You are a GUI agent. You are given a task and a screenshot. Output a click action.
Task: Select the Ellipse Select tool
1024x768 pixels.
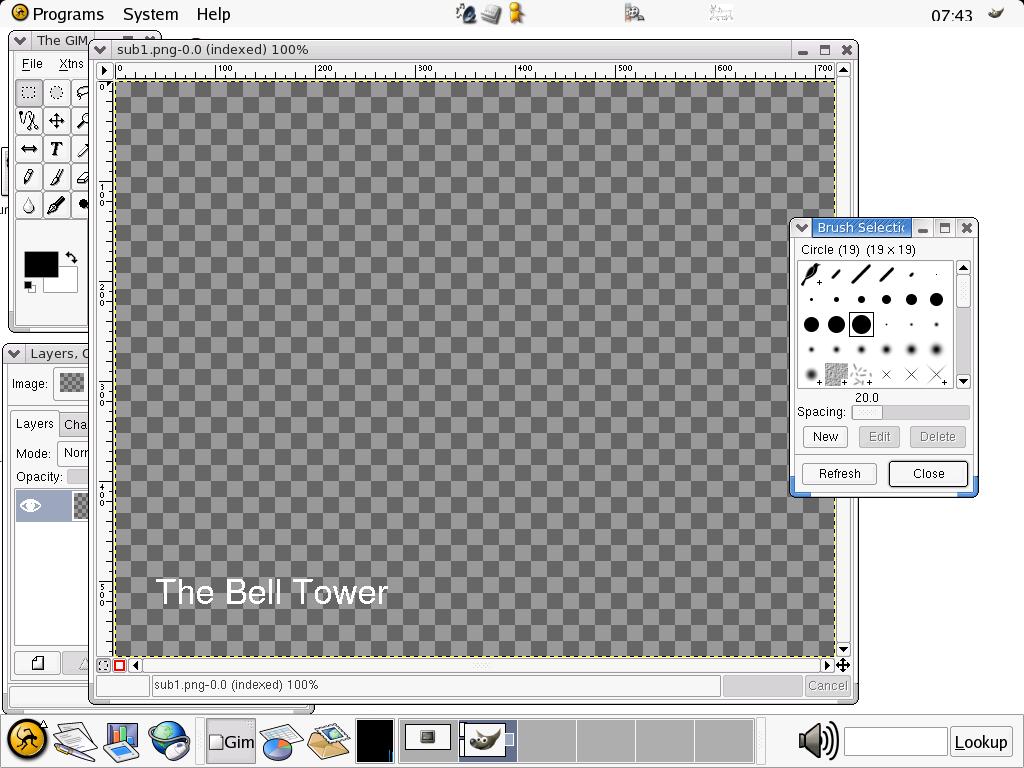[56, 93]
